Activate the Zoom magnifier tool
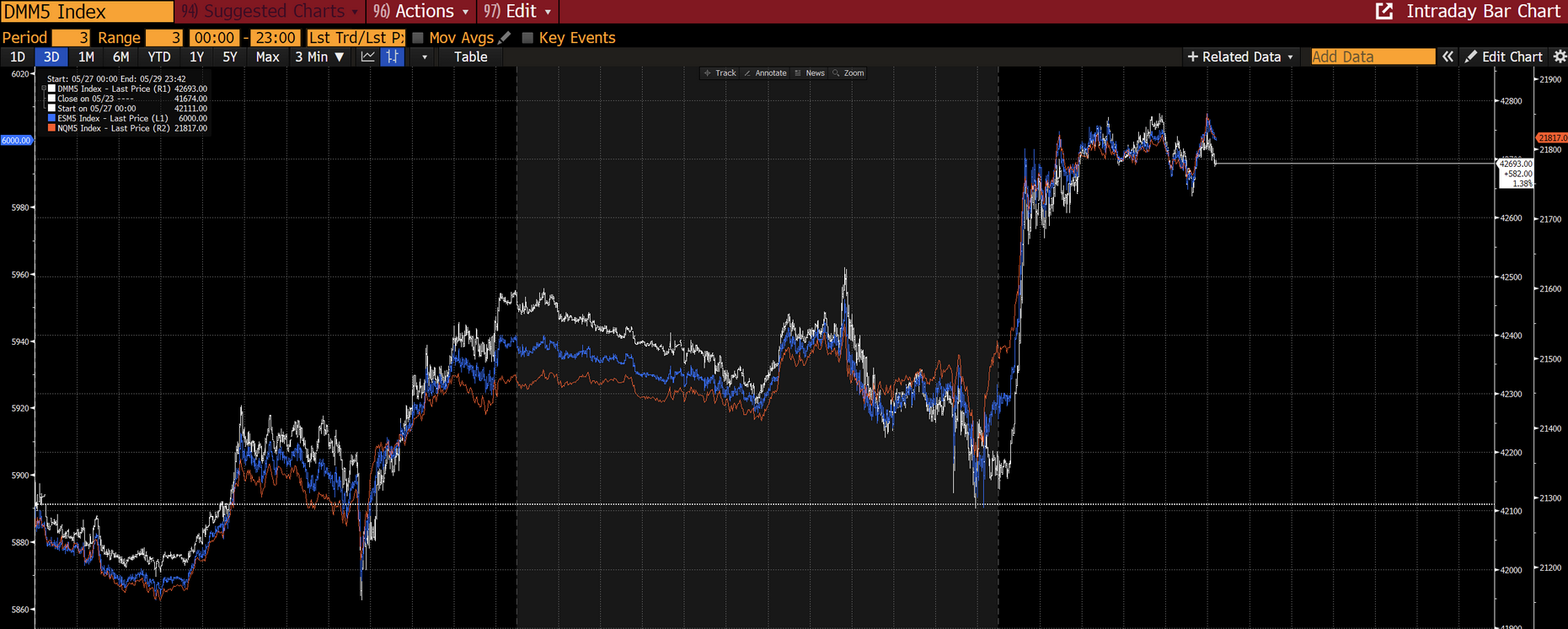This screenshot has width=1568, height=629. (848, 73)
